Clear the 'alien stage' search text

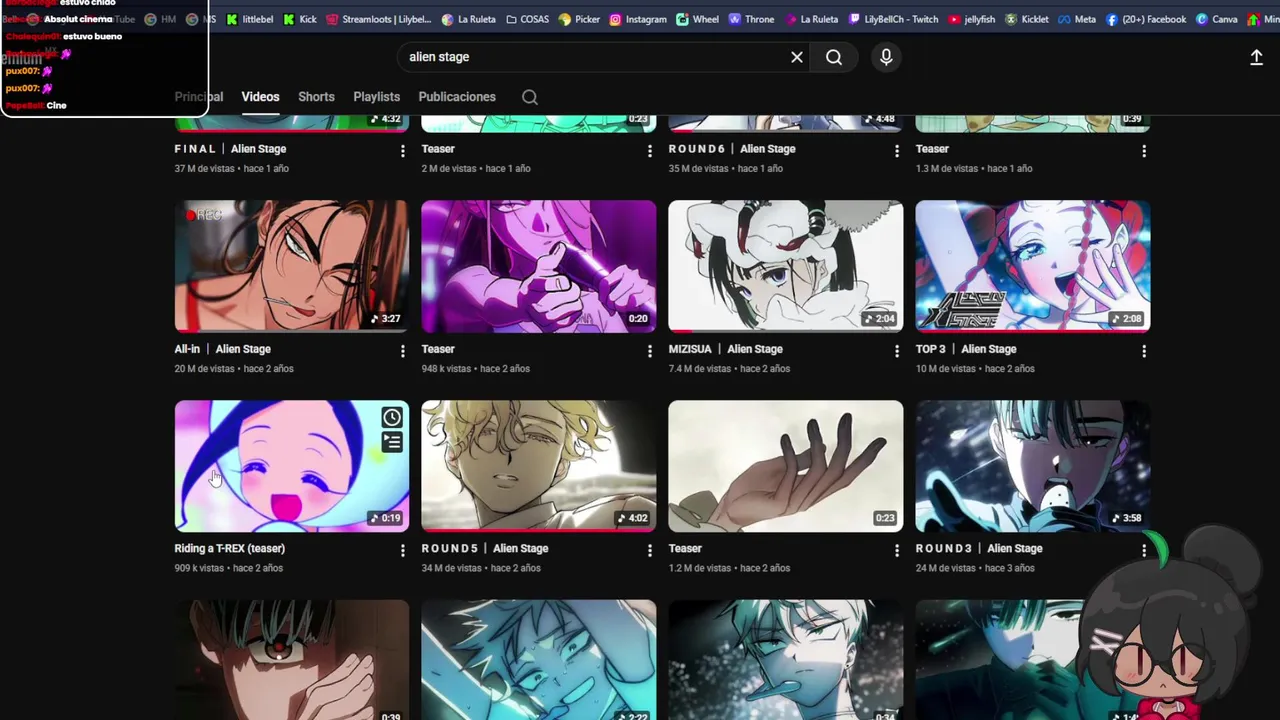tap(797, 57)
